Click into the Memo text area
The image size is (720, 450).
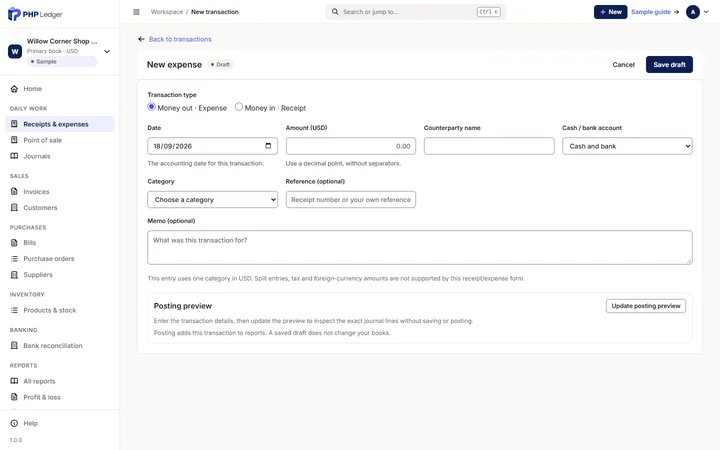[x=420, y=248]
